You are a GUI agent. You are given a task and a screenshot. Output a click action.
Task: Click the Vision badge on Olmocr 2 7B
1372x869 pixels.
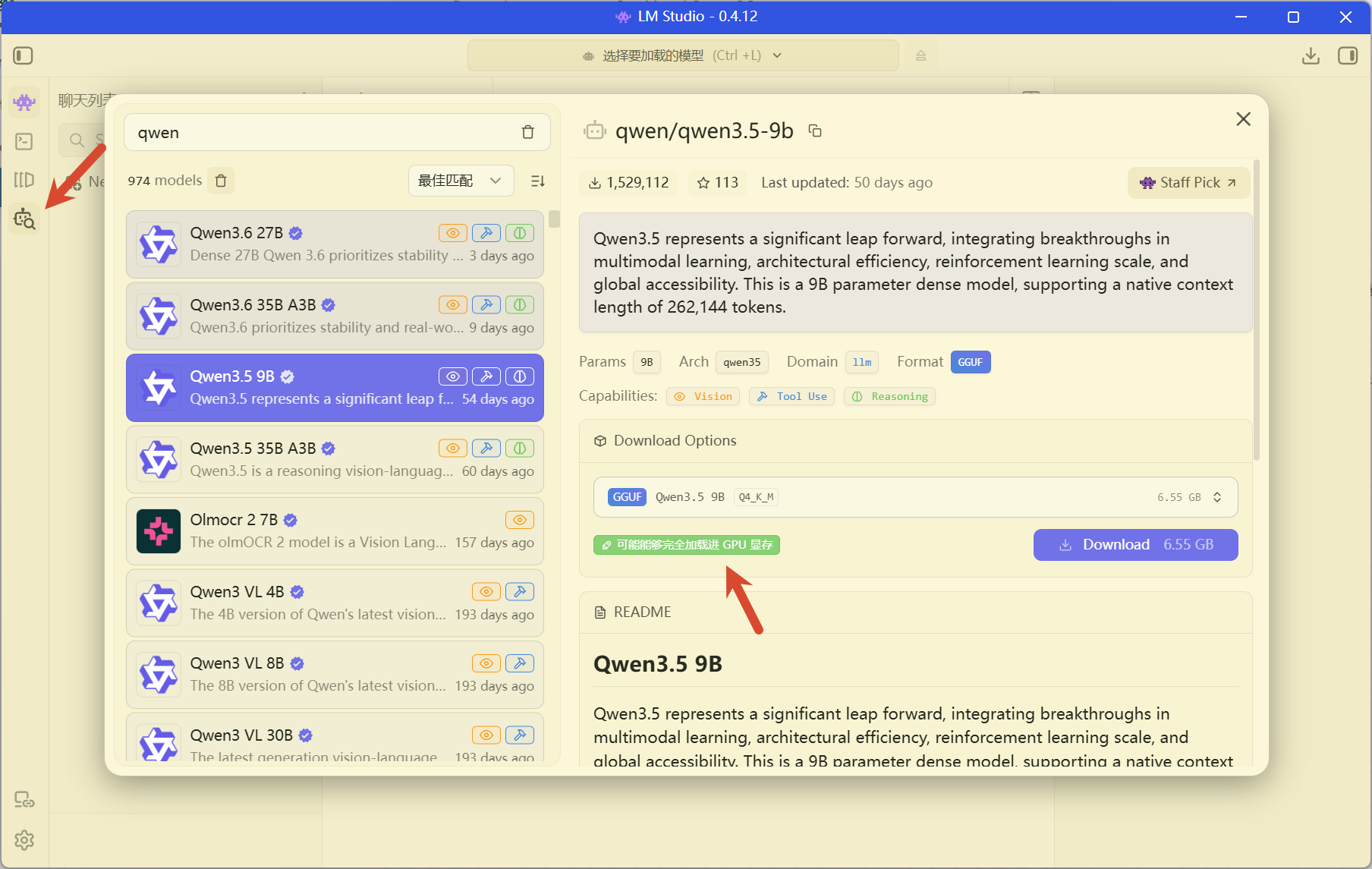[x=520, y=520]
